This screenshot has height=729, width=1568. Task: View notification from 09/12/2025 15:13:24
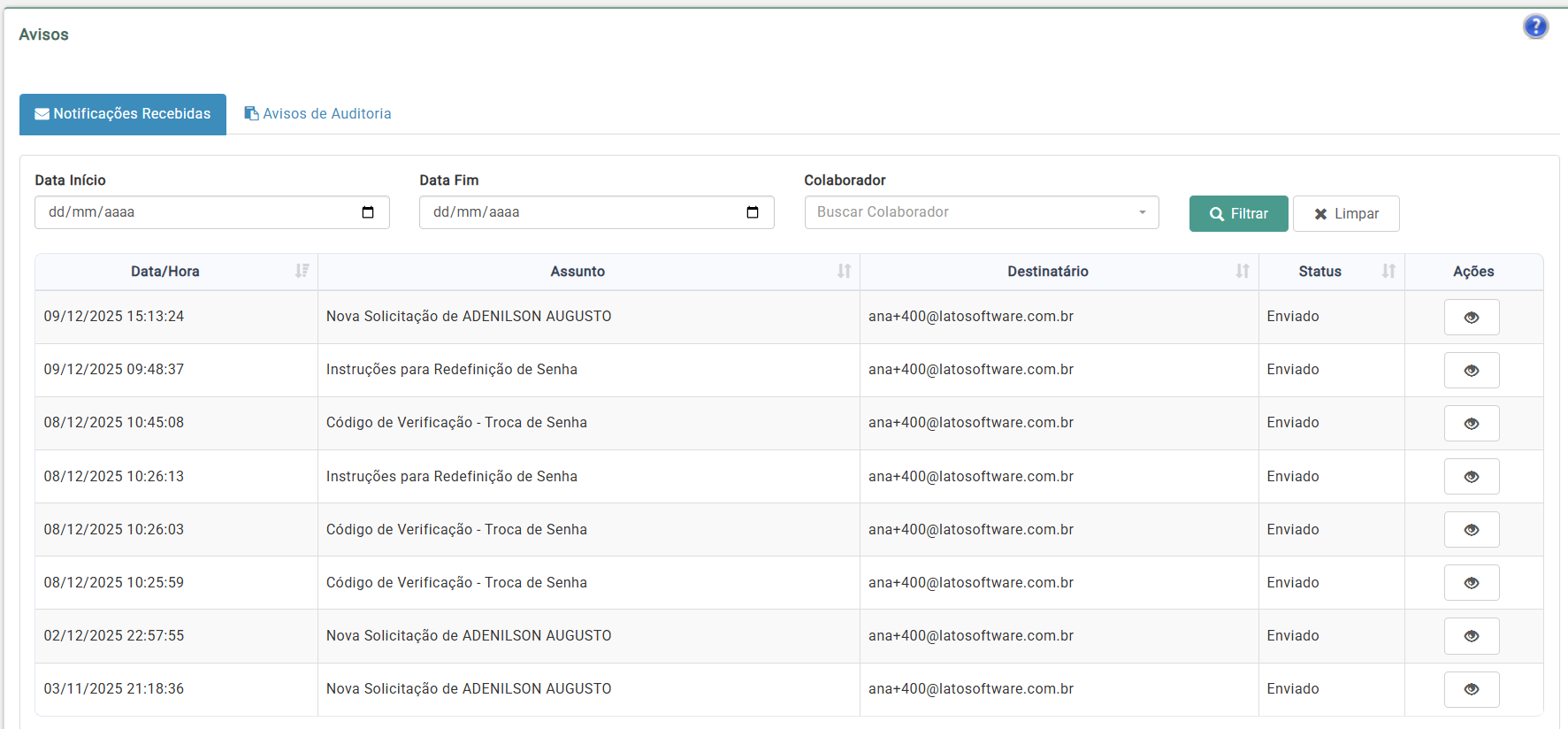pos(1471,318)
